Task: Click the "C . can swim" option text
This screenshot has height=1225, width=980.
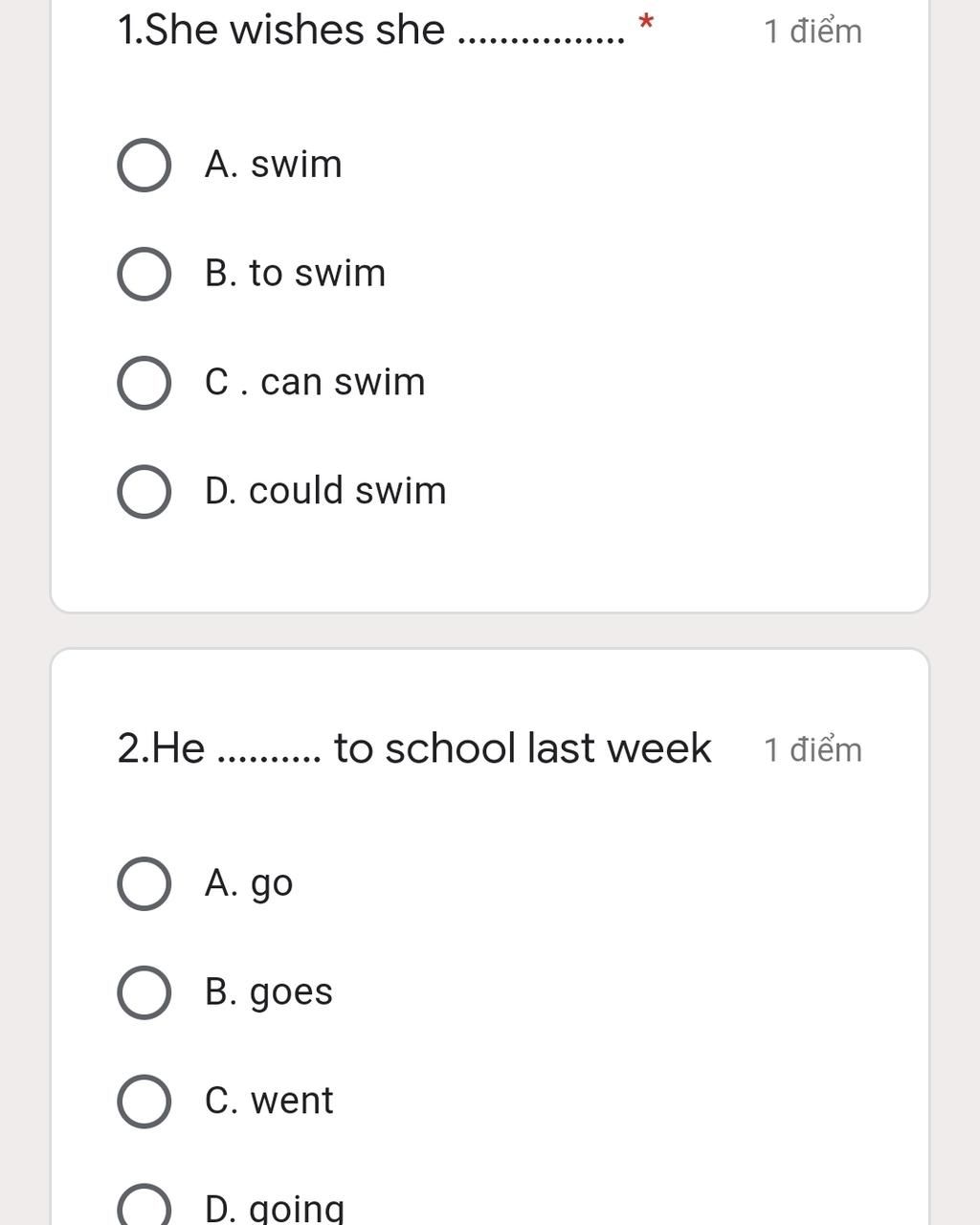Action: pos(315,383)
